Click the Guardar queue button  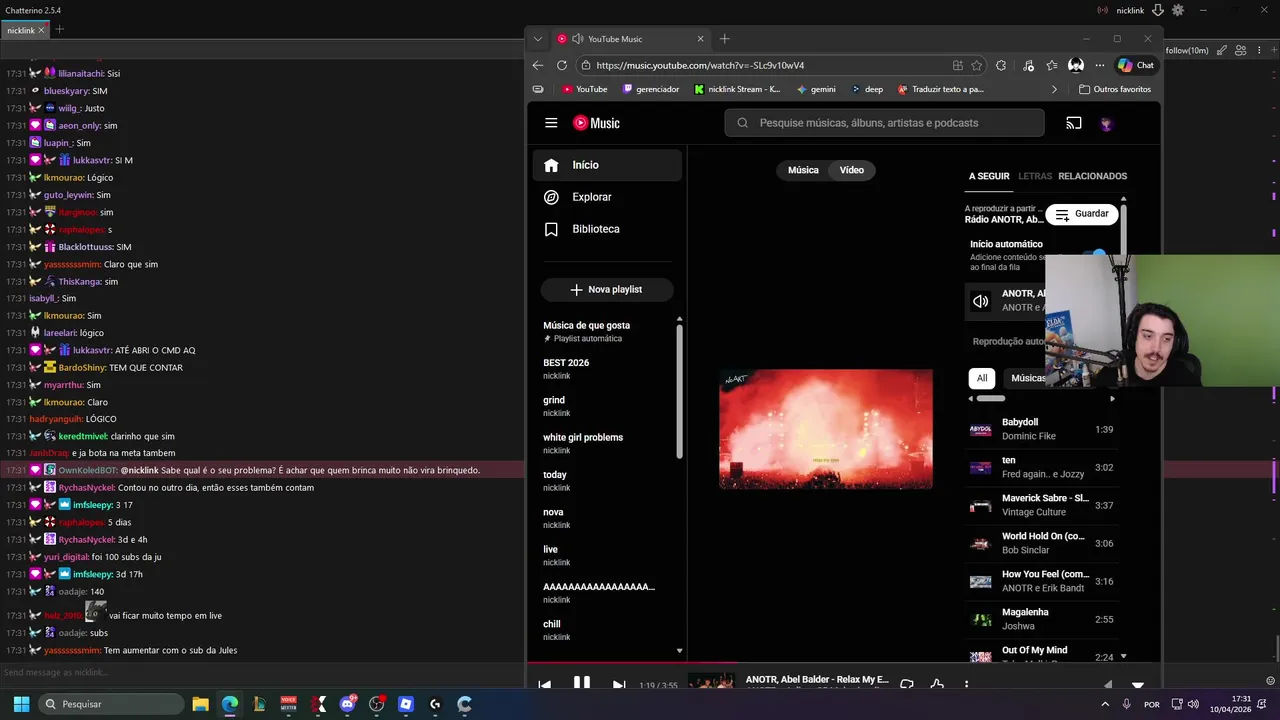[x=1082, y=214]
